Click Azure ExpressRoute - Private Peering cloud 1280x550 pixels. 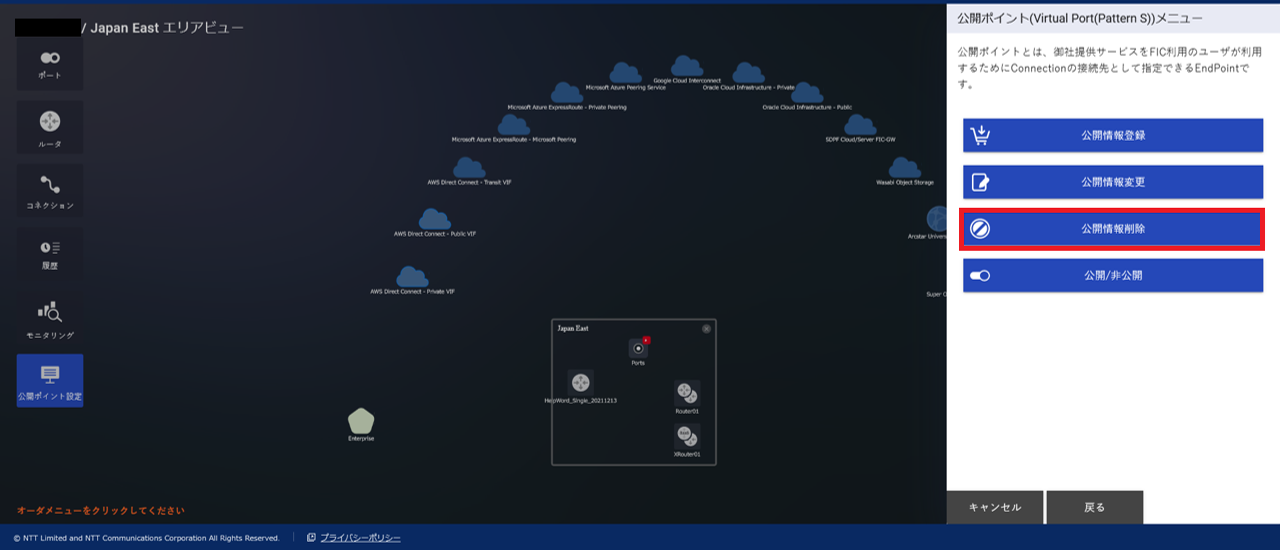pyautogui.click(x=567, y=92)
